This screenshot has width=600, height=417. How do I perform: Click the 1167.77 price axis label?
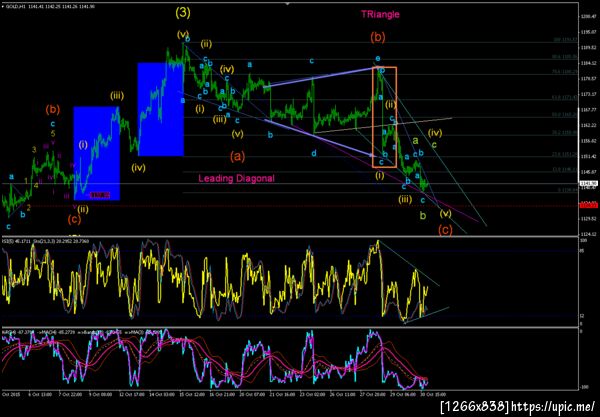tap(589, 110)
